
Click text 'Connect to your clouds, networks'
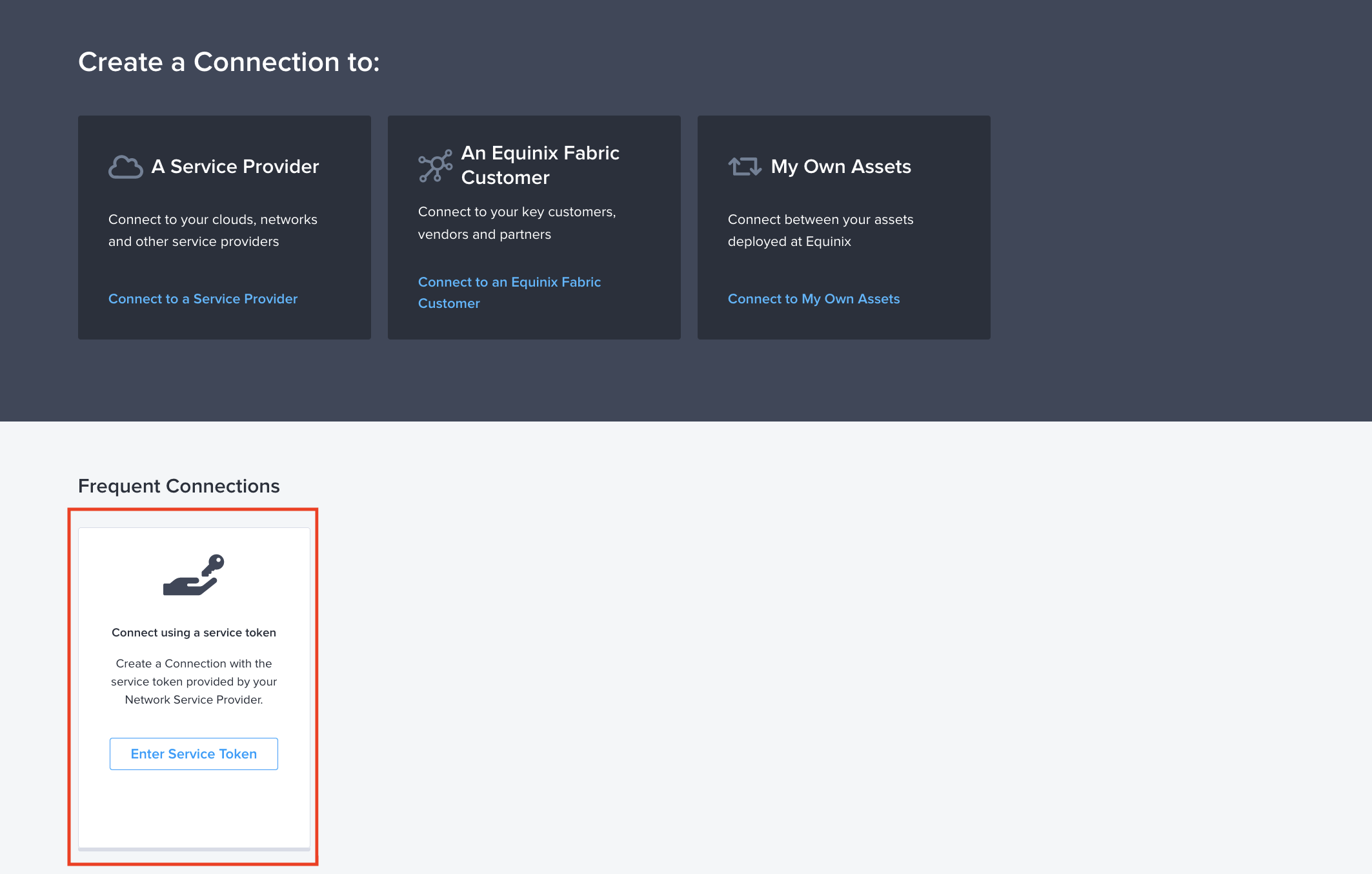pyautogui.click(x=213, y=219)
